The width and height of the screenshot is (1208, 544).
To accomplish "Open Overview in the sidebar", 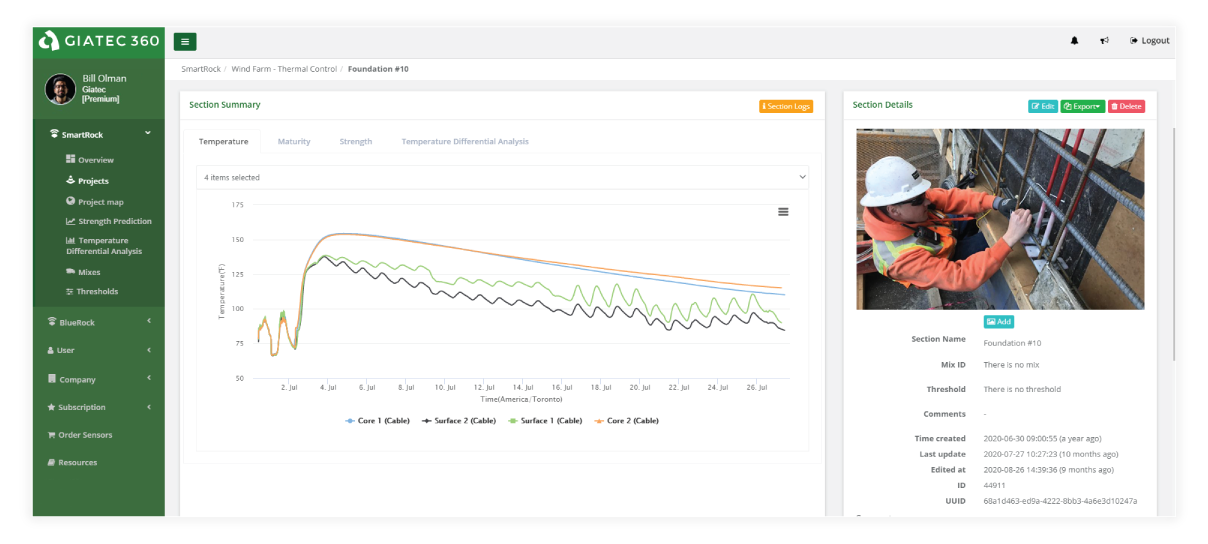I will click(x=95, y=160).
